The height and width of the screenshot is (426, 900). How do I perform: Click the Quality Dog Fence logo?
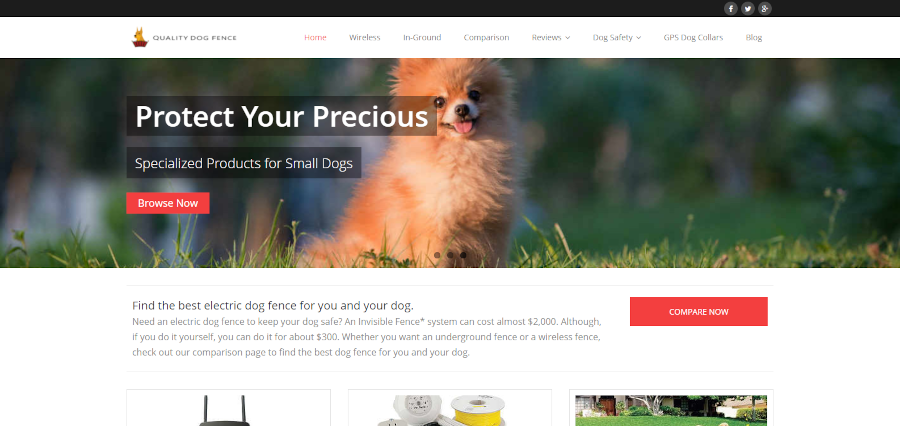click(184, 37)
